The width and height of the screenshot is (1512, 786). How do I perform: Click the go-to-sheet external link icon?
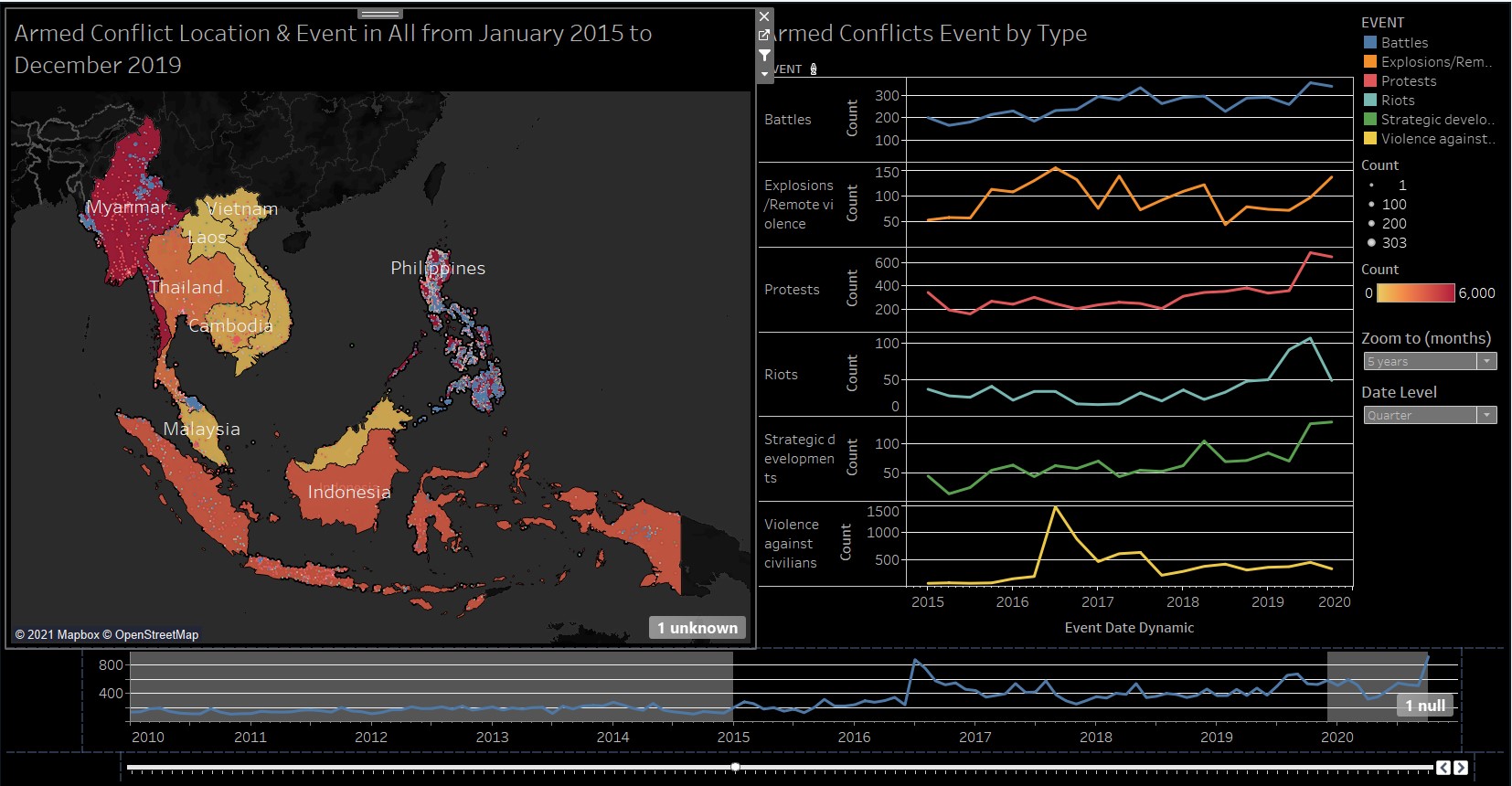pos(764,36)
